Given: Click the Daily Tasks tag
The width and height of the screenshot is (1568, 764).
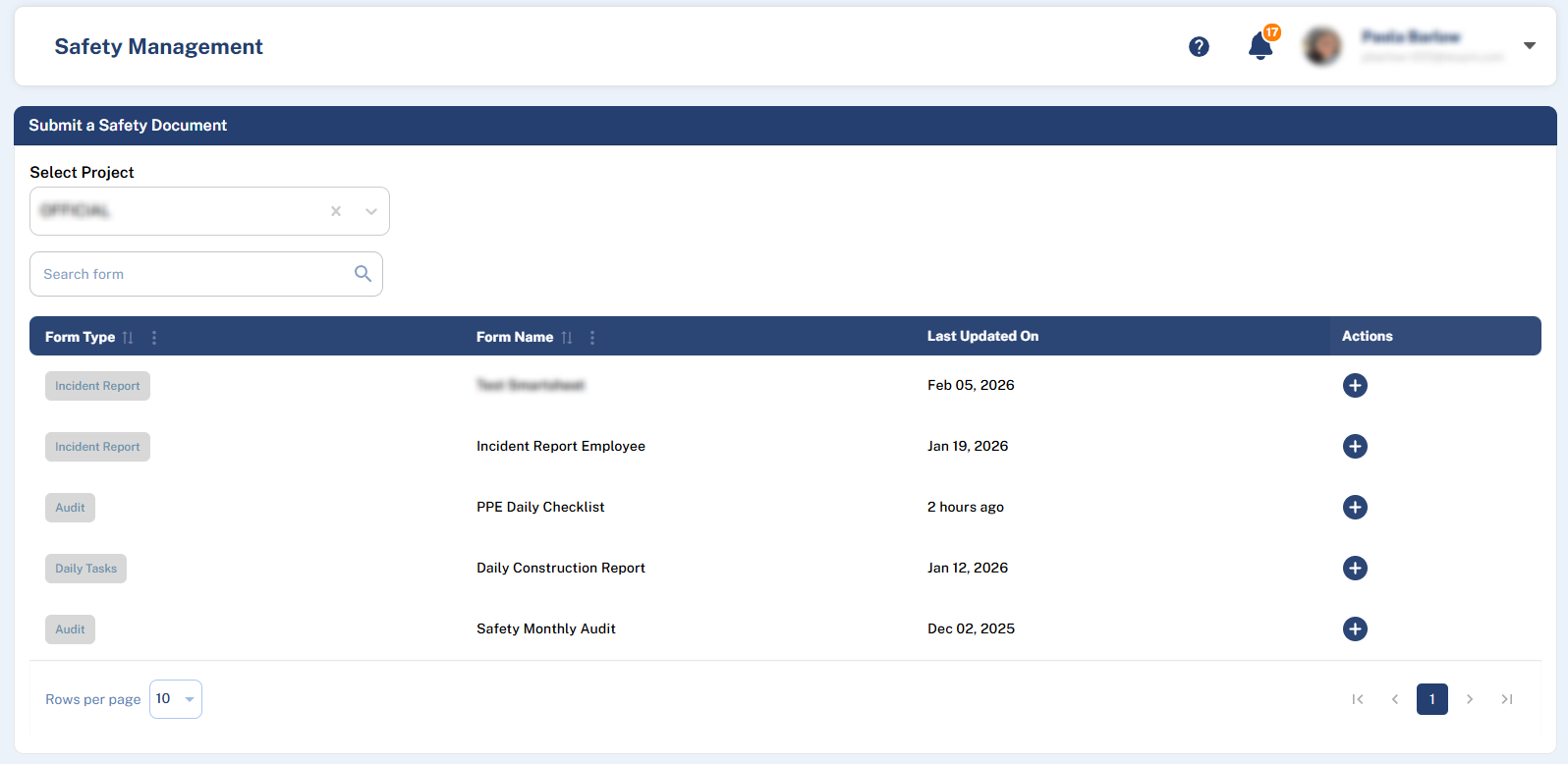Looking at the screenshot, I should [85, 569].
